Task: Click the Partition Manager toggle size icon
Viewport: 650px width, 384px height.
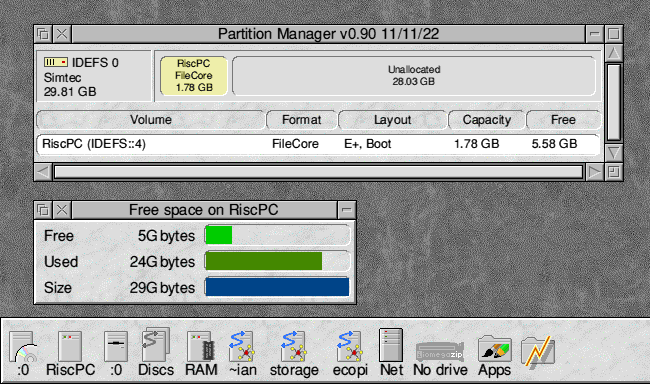Action: coord(614,34)
